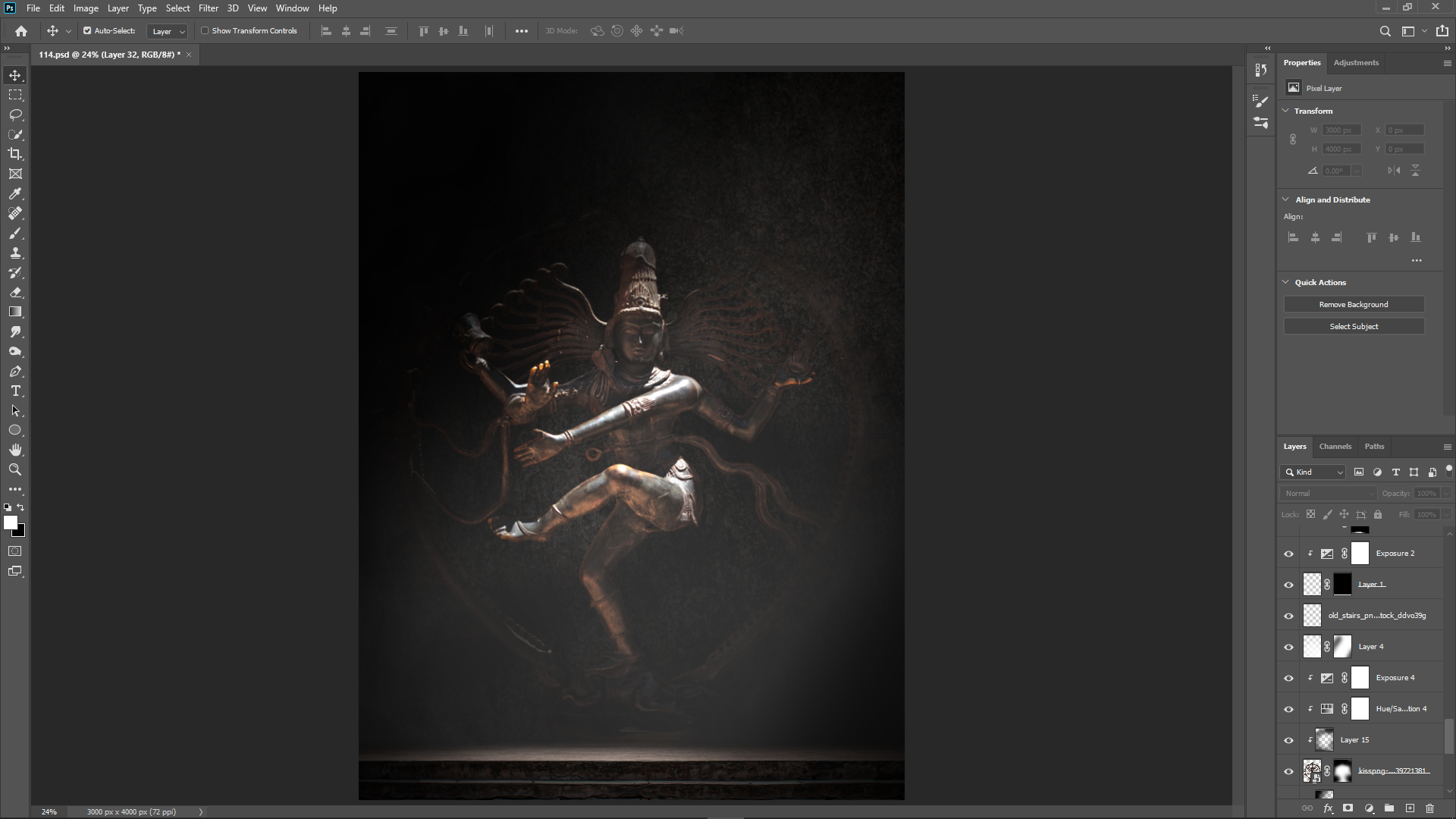1456x819 pixels.
Task: Open the Search magnifier icon
Action: pos(1385,31)
